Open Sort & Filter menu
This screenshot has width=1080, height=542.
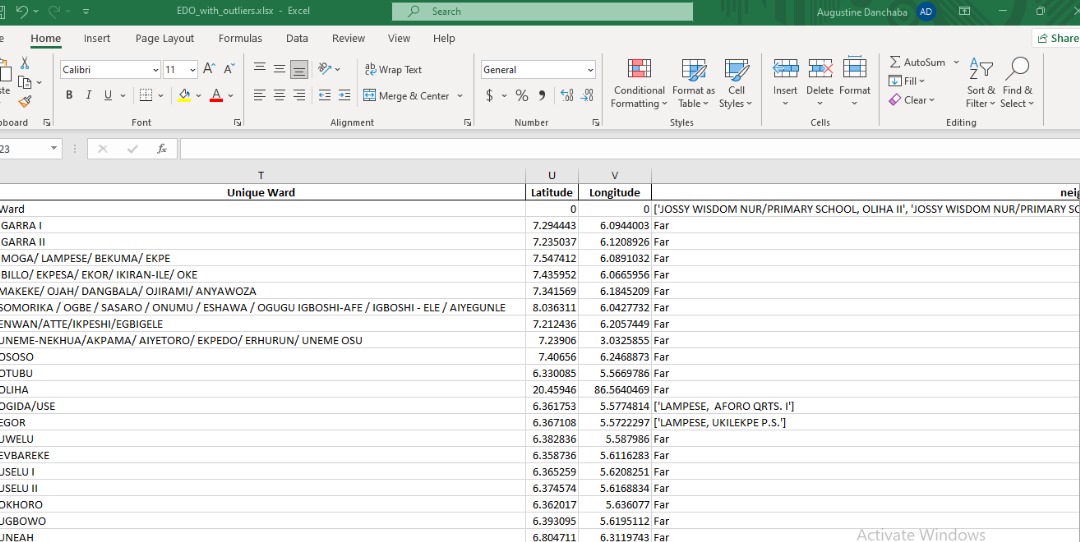[x=981, y=83]
